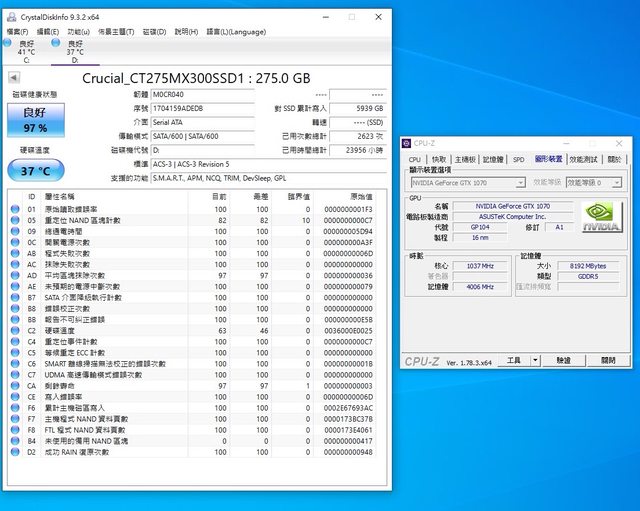
Task: Click the 37 °C temperature box
Action: click(35, 170)
